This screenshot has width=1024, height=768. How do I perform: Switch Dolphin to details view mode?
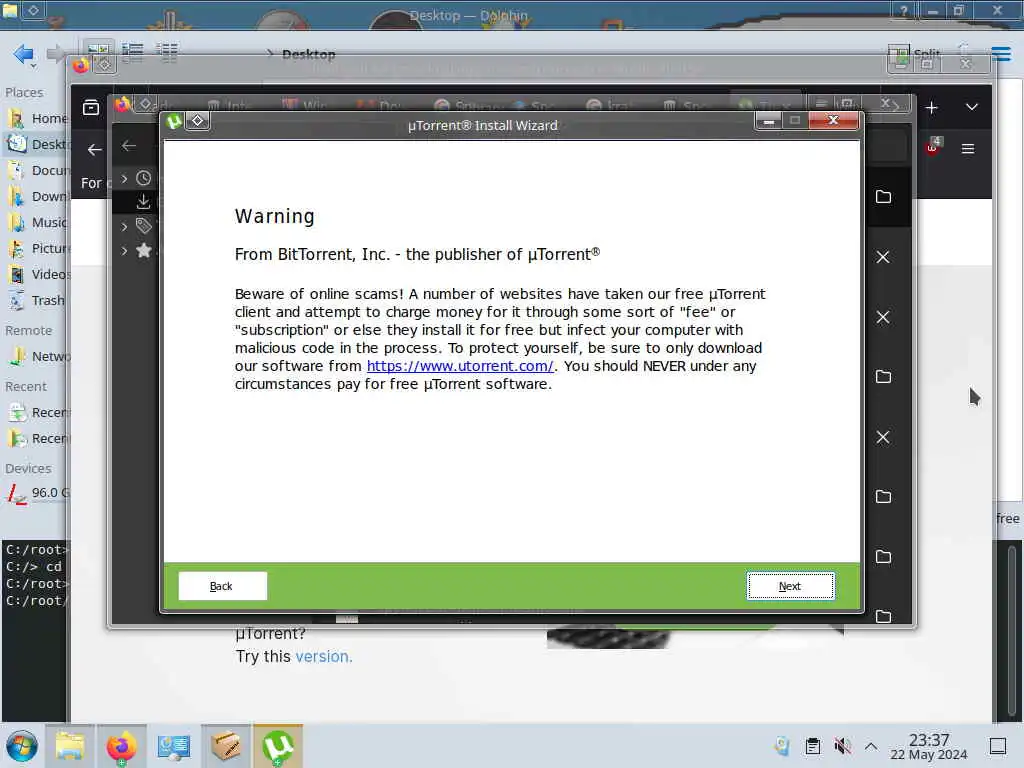point(167,52)
